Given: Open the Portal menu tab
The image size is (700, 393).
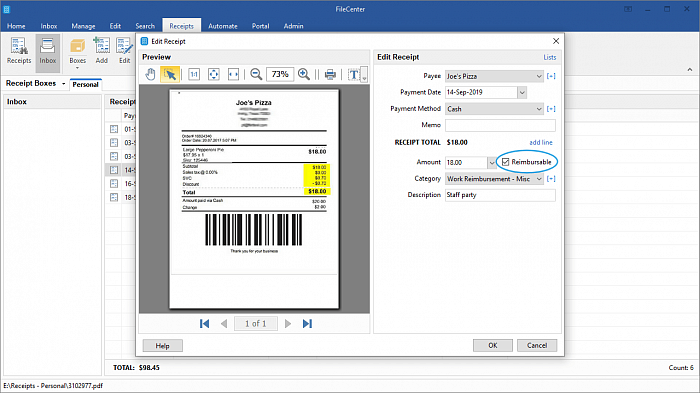Looking at the screenshot, I should pyautogui.click(x=260, y=26).
